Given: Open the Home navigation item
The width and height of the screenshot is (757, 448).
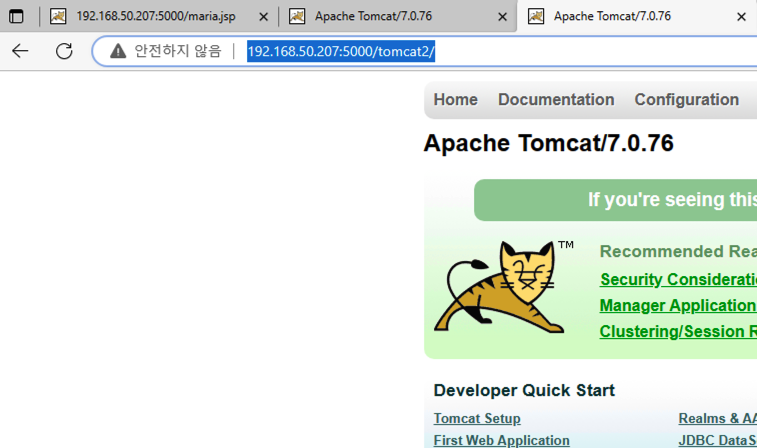Looking at the screenshot, I should [x=455, y=99].
